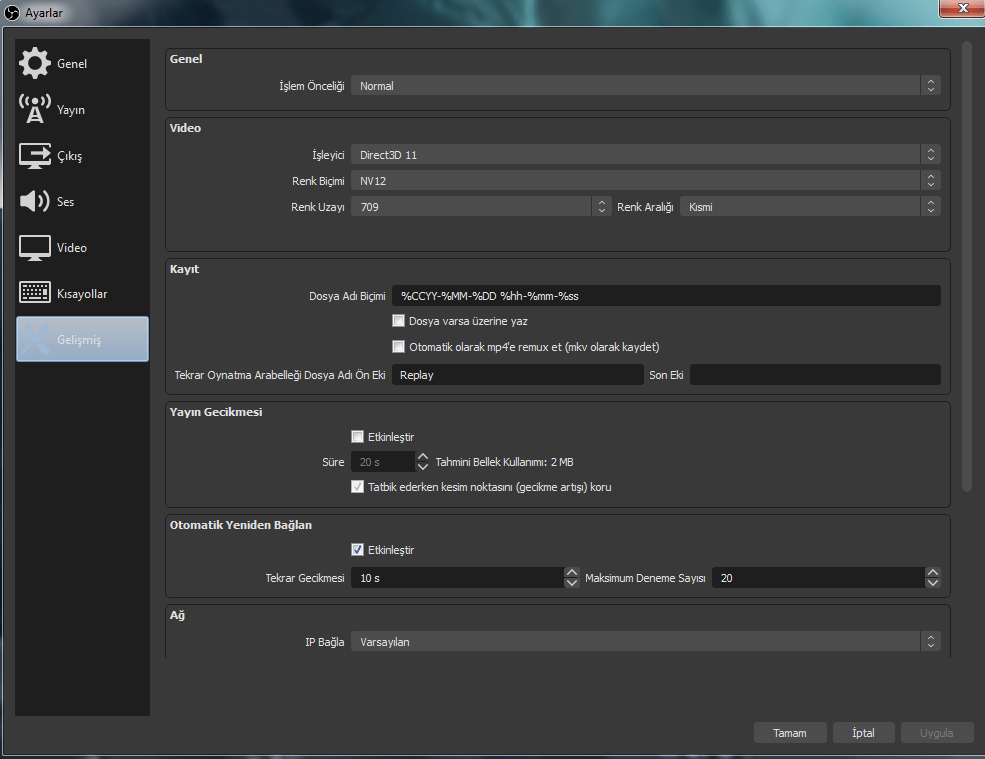
Task: Toggle Tatbik ederken kesim noktasını koru
Action: point(357,487)
